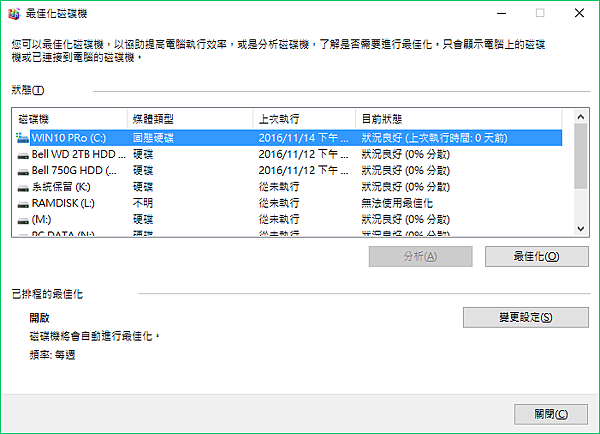Click the 頻率: 每週 frequency text

52,355
